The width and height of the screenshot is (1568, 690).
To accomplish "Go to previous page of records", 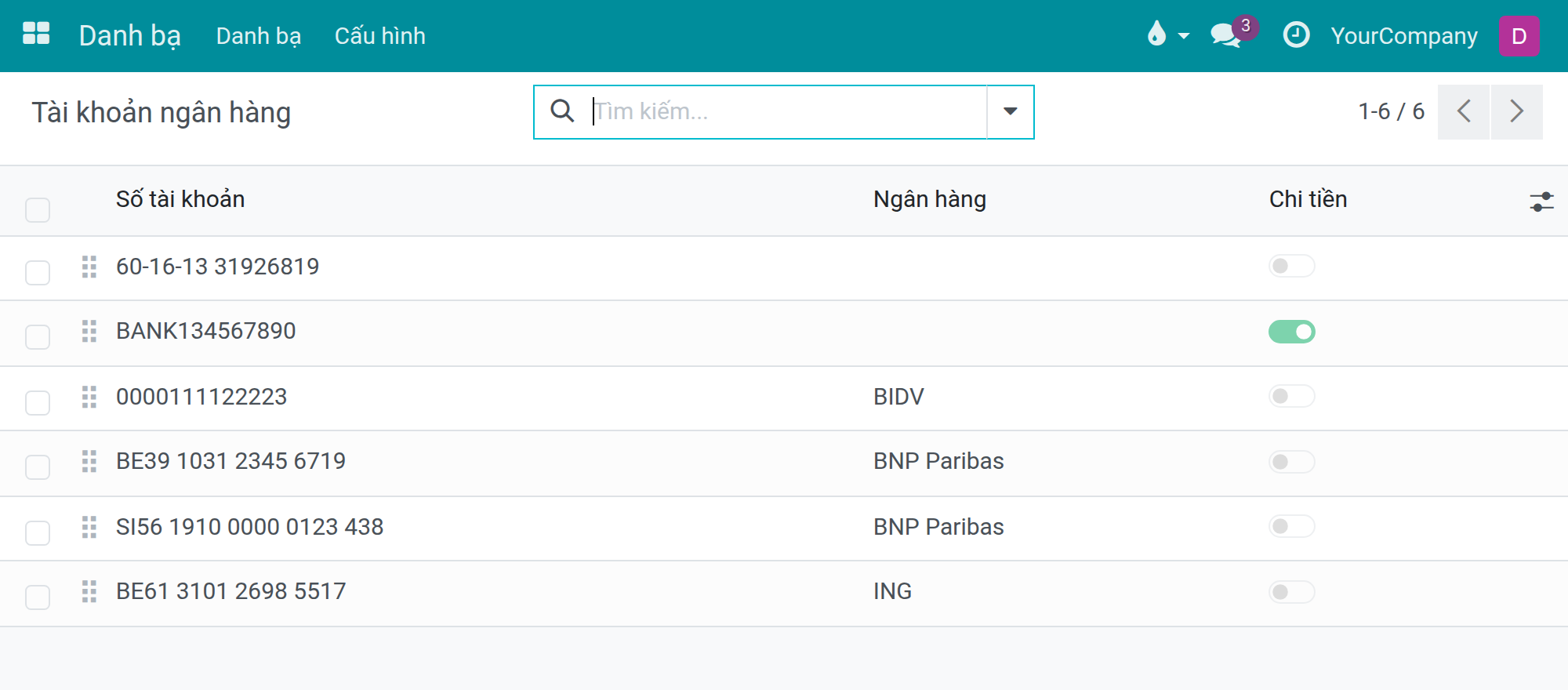I will (1464, 111).
